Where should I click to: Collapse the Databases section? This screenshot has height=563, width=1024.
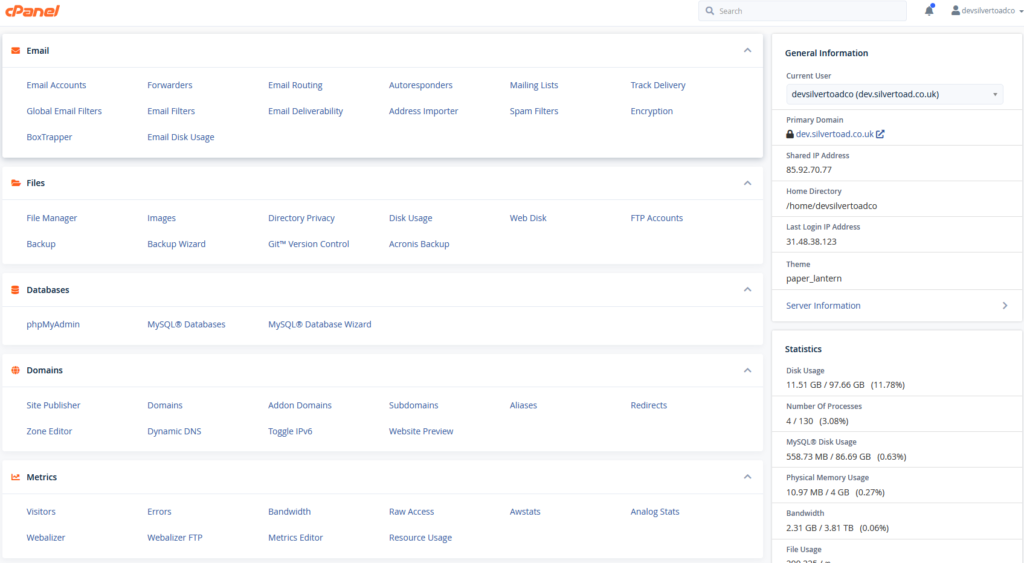(747, 290)
